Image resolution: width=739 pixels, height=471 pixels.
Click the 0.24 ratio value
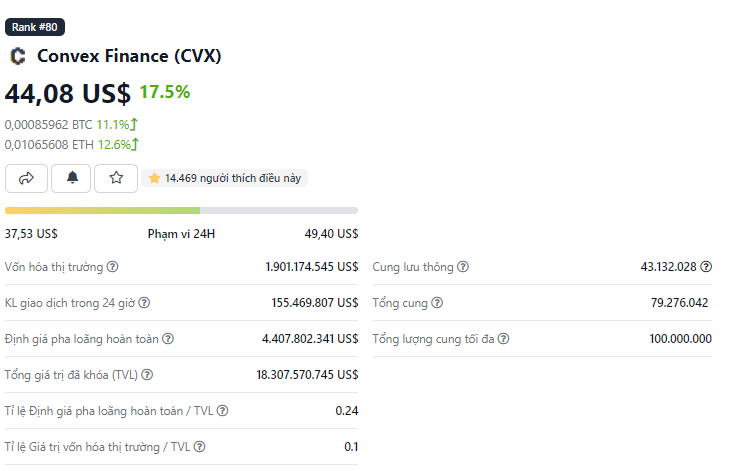(347, 411)
